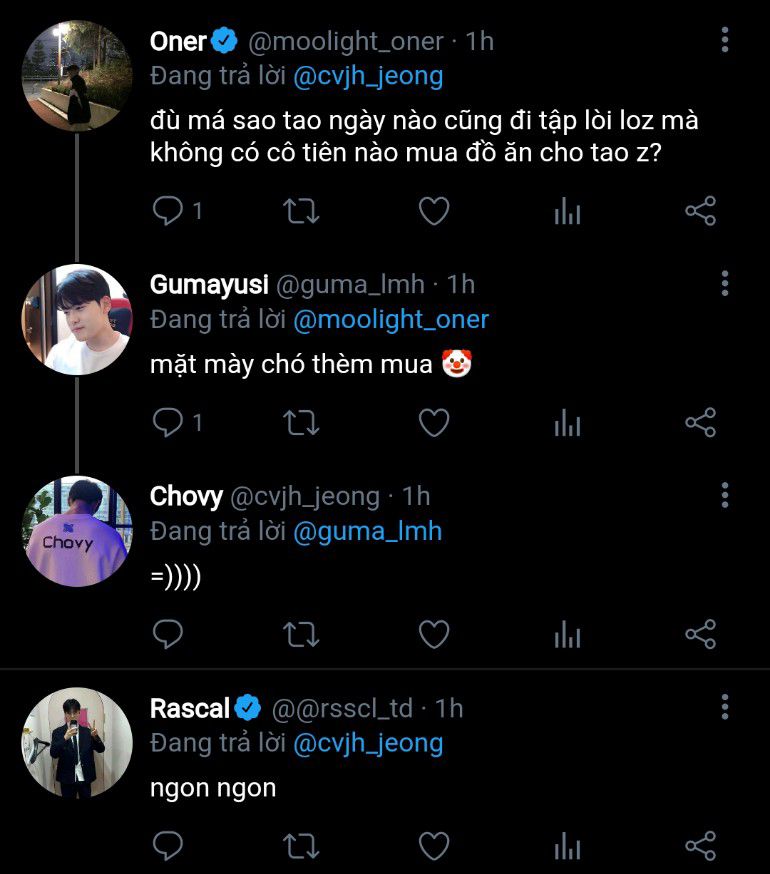Like Gumayusi's clown emoji tweet

click(x=433, y=423)
